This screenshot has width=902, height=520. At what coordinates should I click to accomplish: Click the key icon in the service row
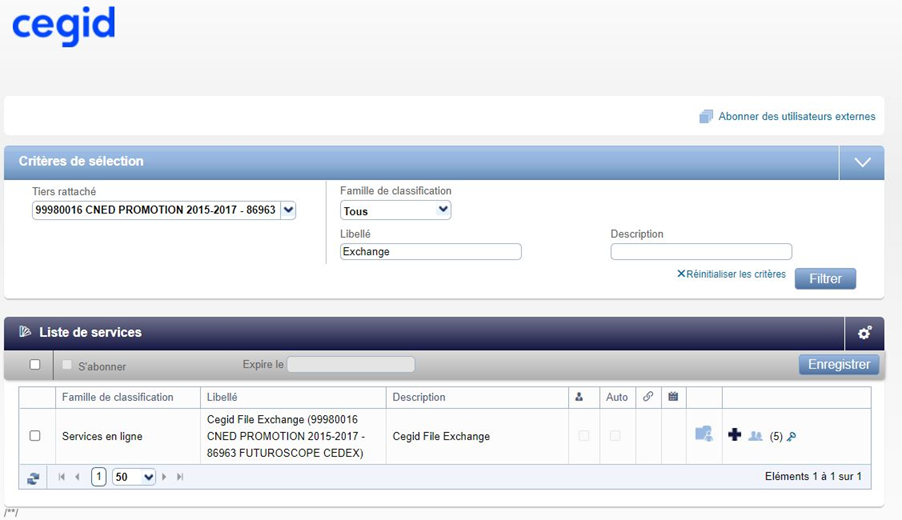tap(791, 436)
